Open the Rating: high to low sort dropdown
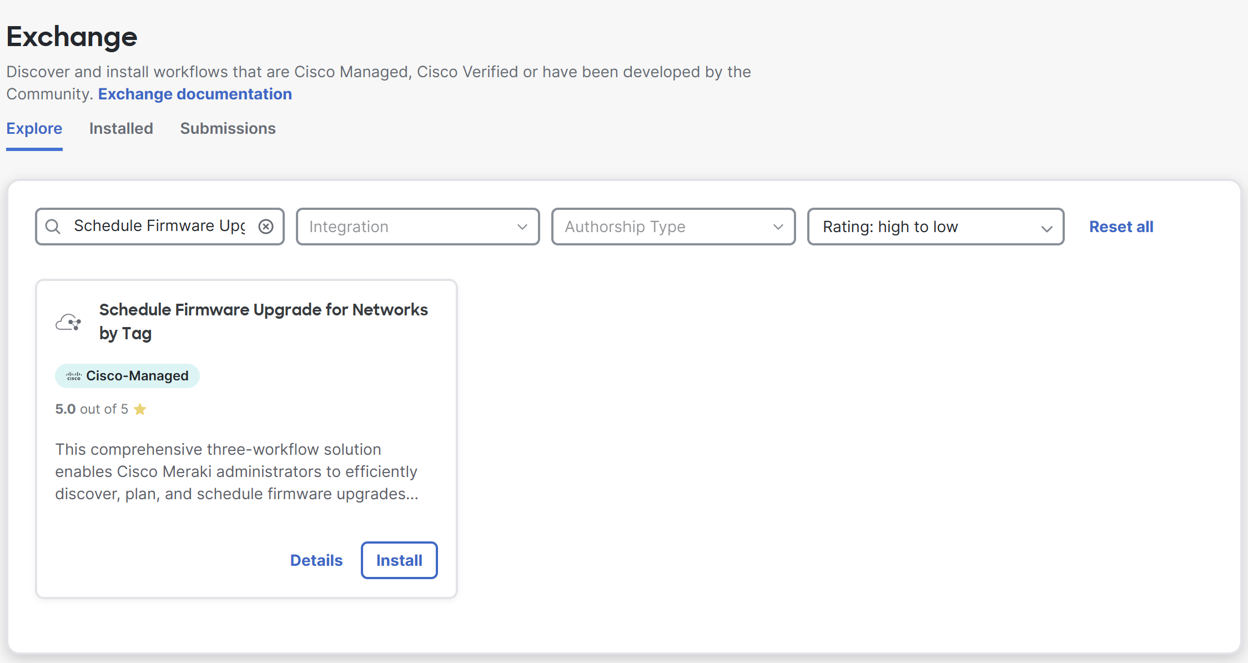 [x=936, y=227]
